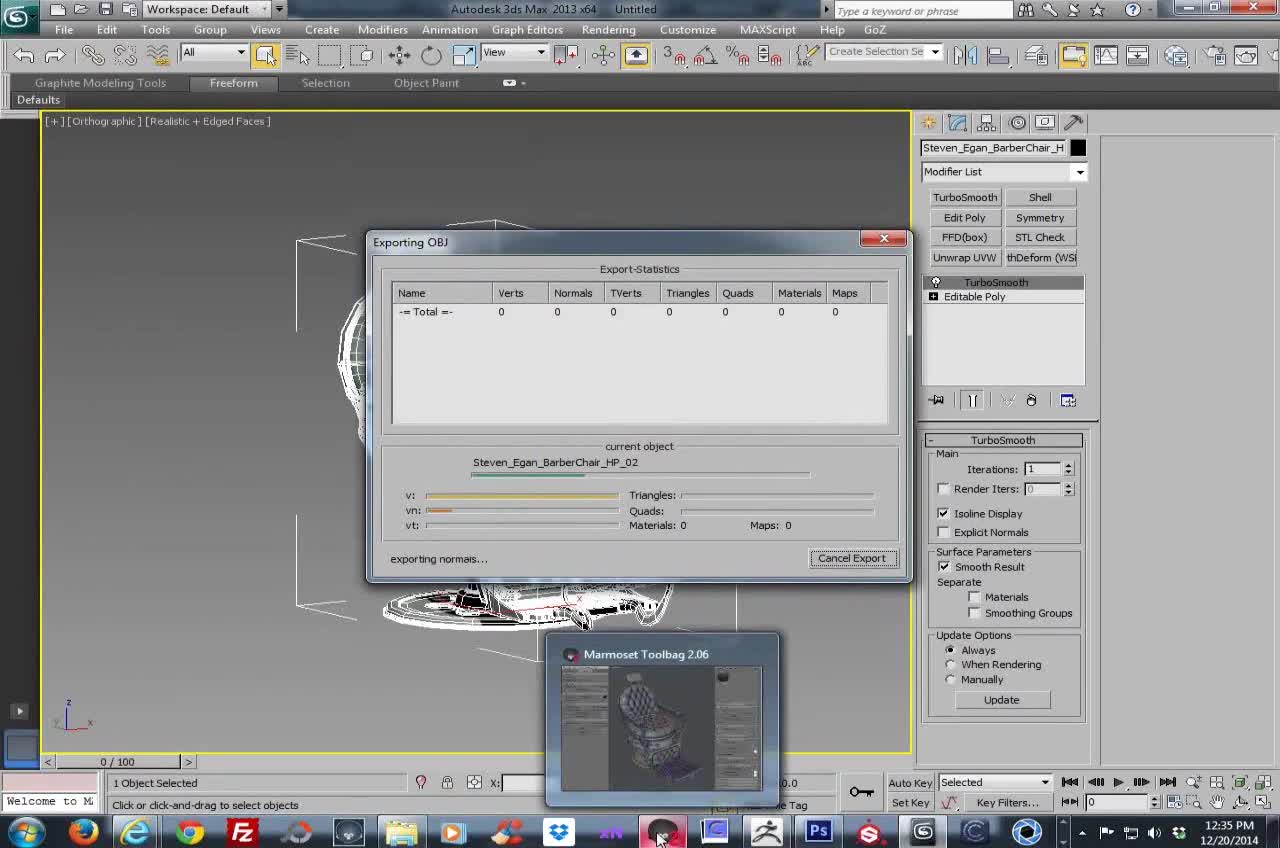
Task: Expand the Editable Poly stack entry
Action: tap(933, 297)
